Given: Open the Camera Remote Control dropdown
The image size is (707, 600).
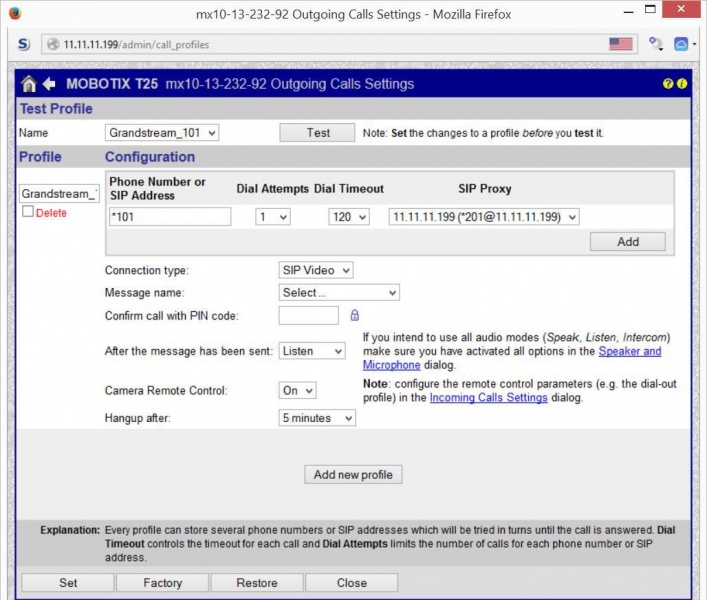Looking at the screenshot, I should point(297,390).
